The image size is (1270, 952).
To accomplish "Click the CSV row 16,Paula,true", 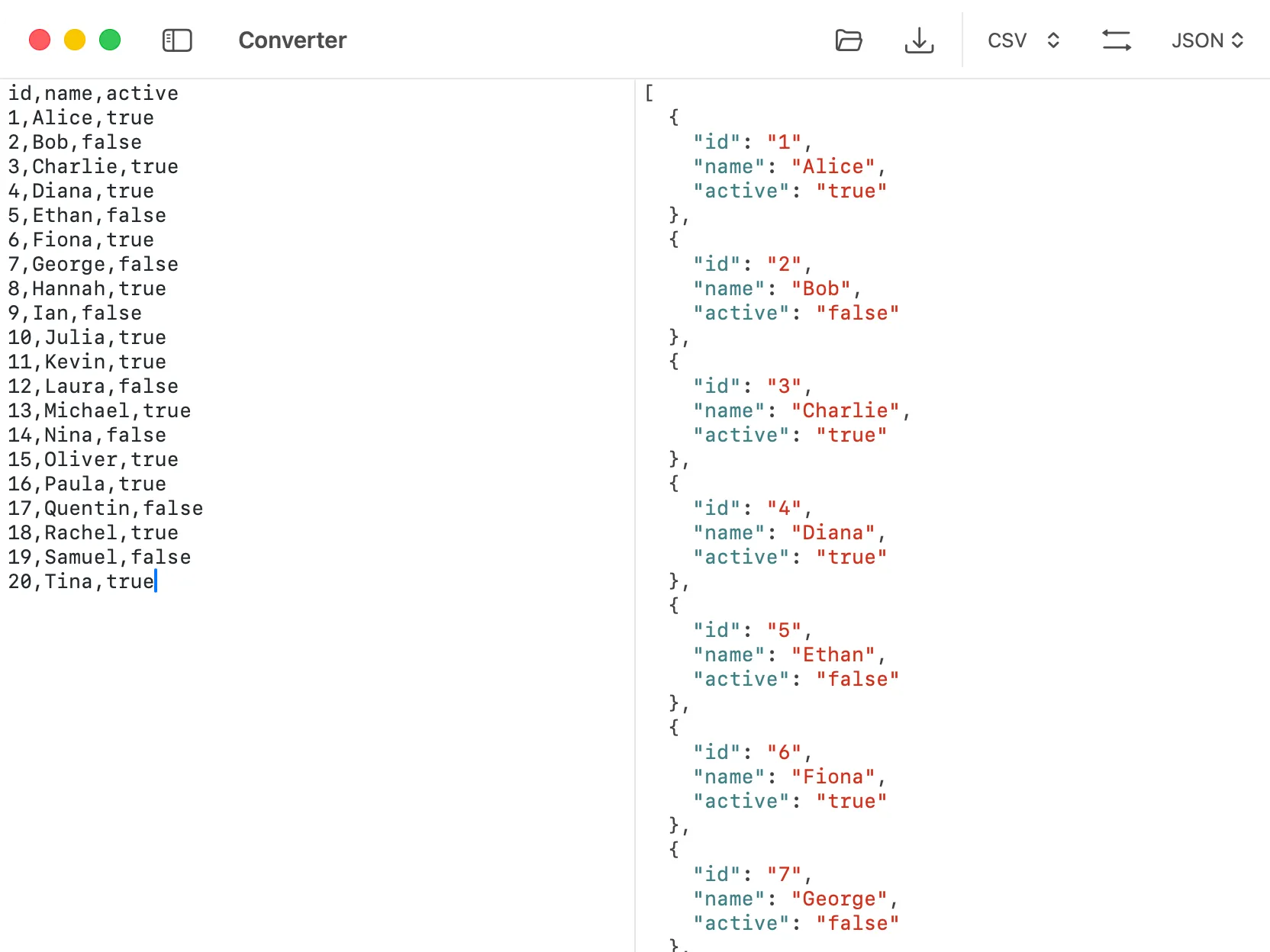I will 87,484.
